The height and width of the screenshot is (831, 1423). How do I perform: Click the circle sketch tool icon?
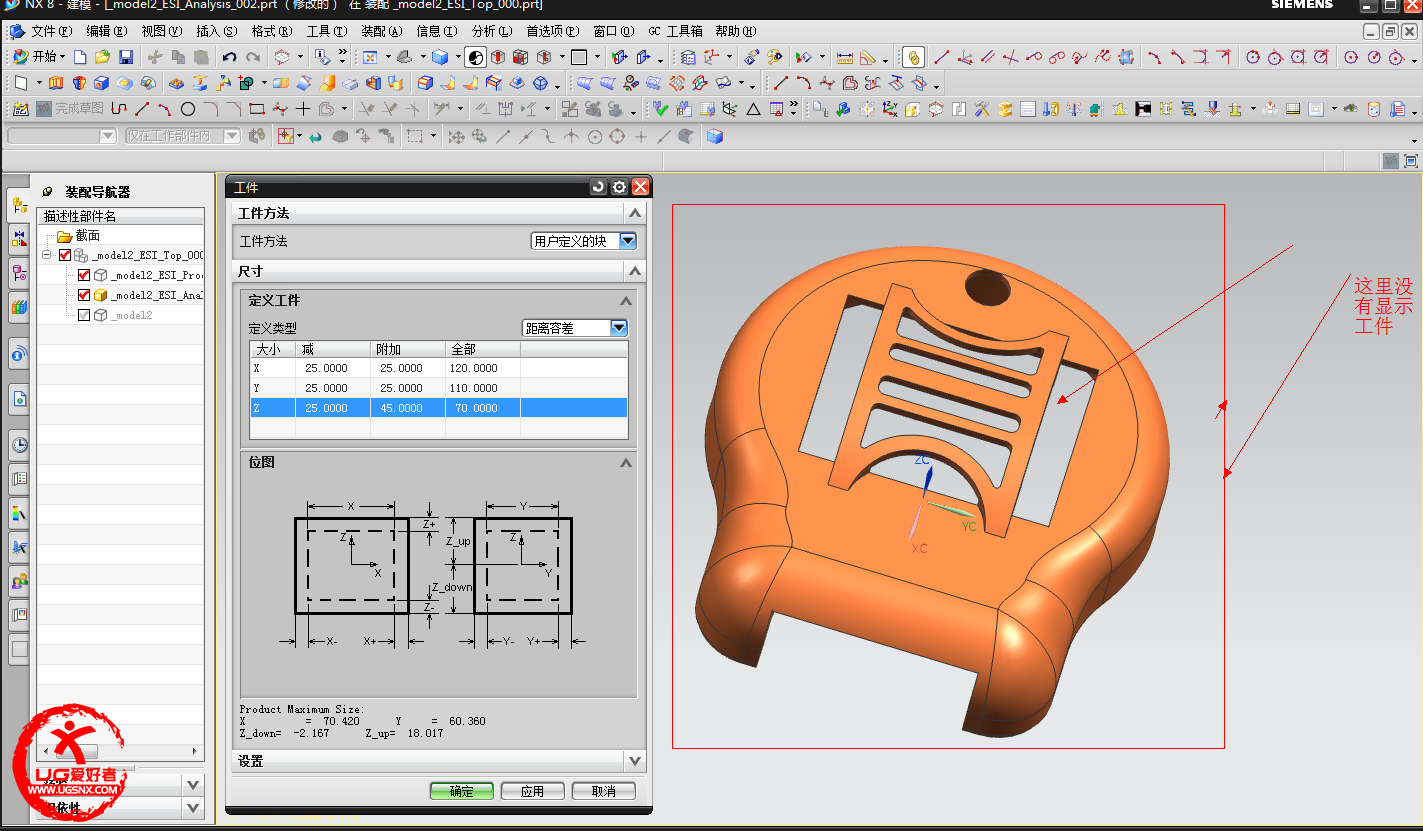(x=187, y=109)
